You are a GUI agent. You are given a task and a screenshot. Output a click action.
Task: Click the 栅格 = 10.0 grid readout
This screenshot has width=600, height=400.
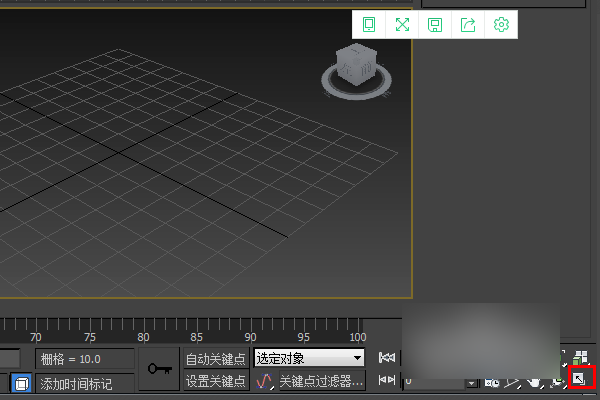click(x=85, y=359)
